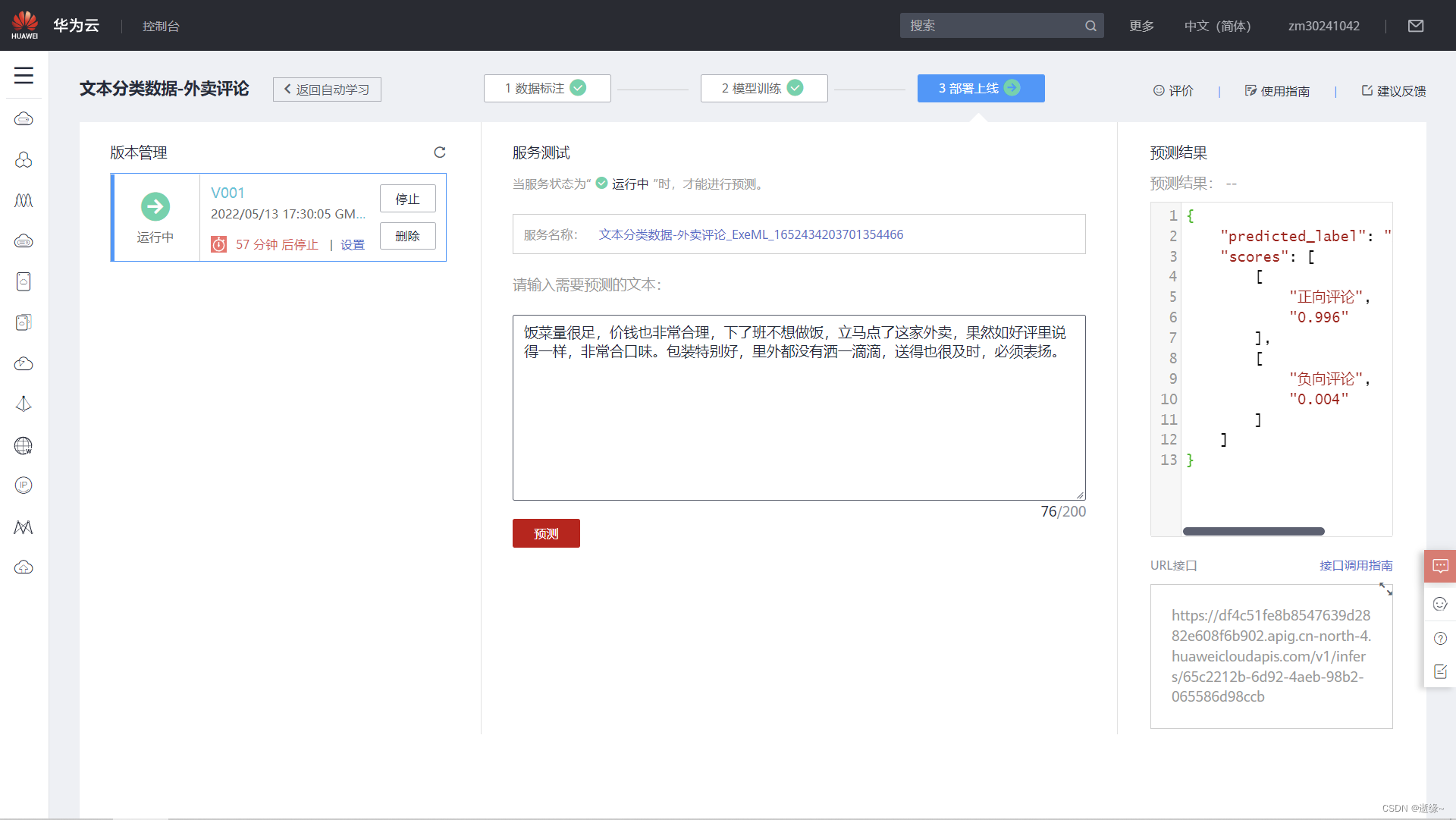Click the "正向评论" label in JSON
1456x820 pixels.
coord(1326,297)
